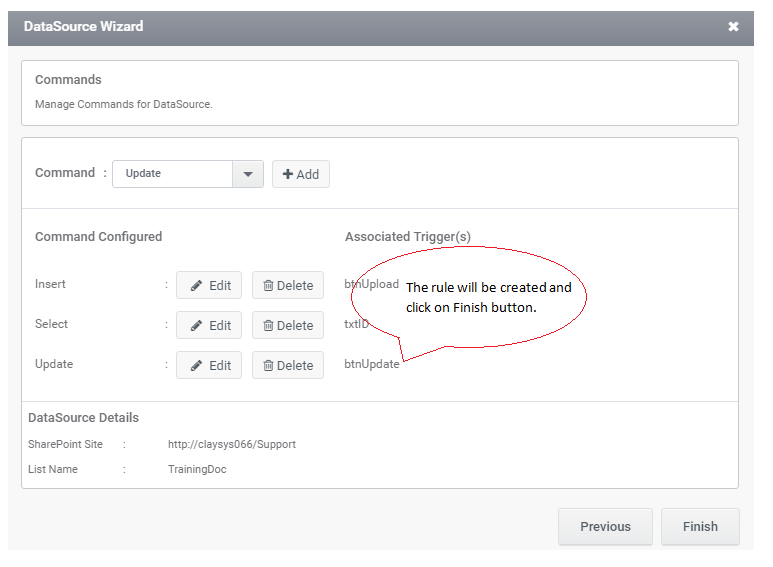Image resolution: width=773 pixels, height=567 pixels.
Task: Delete the Select command
Action: tap(288, 325)
